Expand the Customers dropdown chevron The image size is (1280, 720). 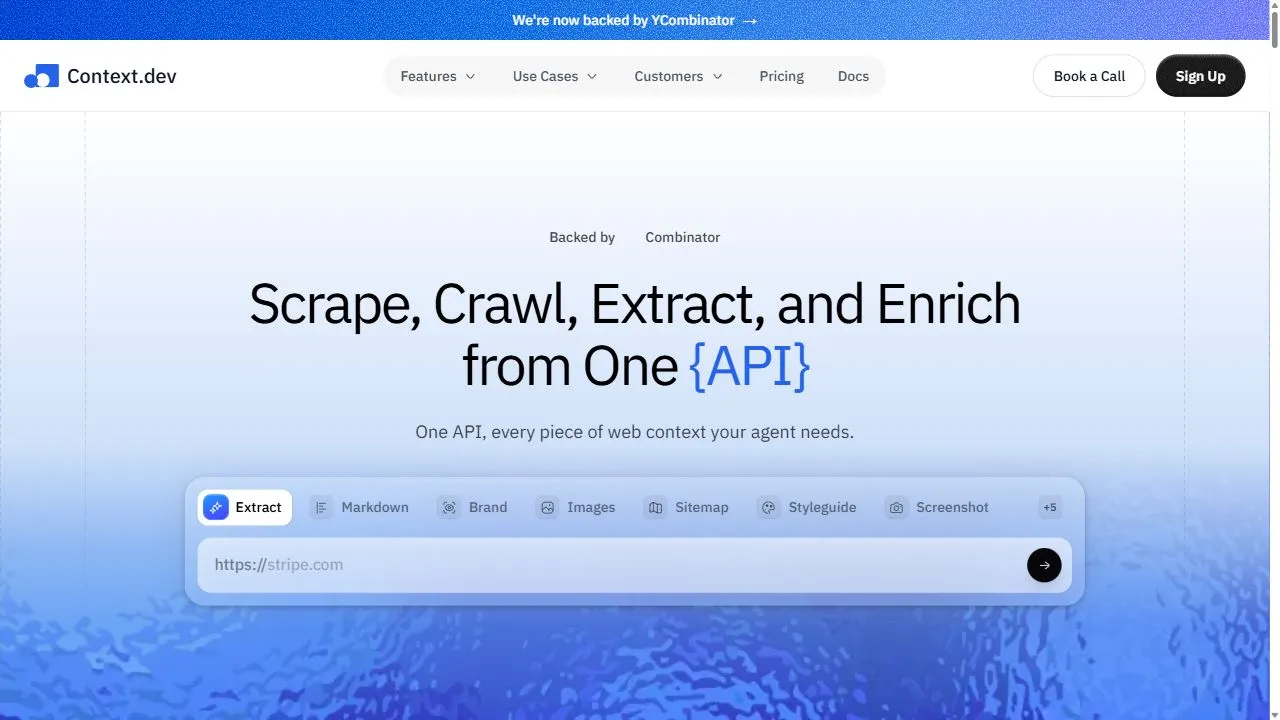717,76
